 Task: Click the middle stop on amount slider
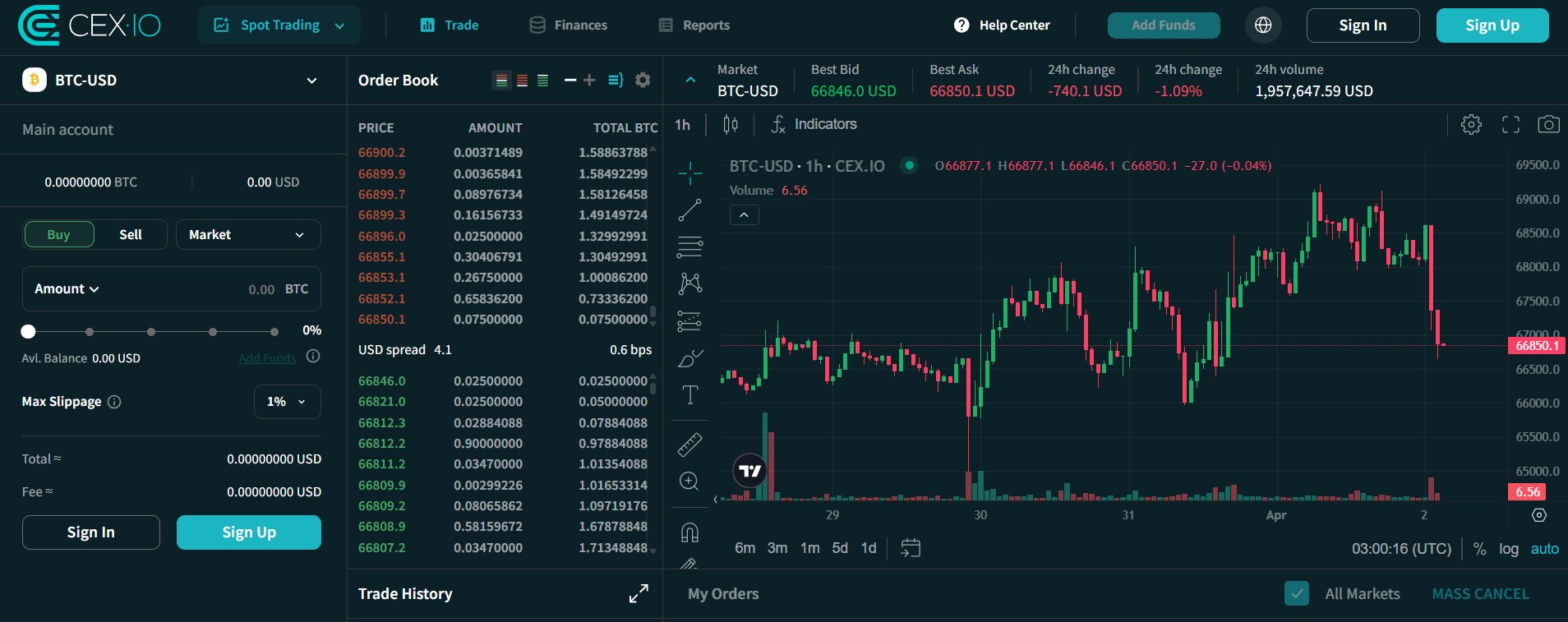pyautogui.click(x=151, y=332)
